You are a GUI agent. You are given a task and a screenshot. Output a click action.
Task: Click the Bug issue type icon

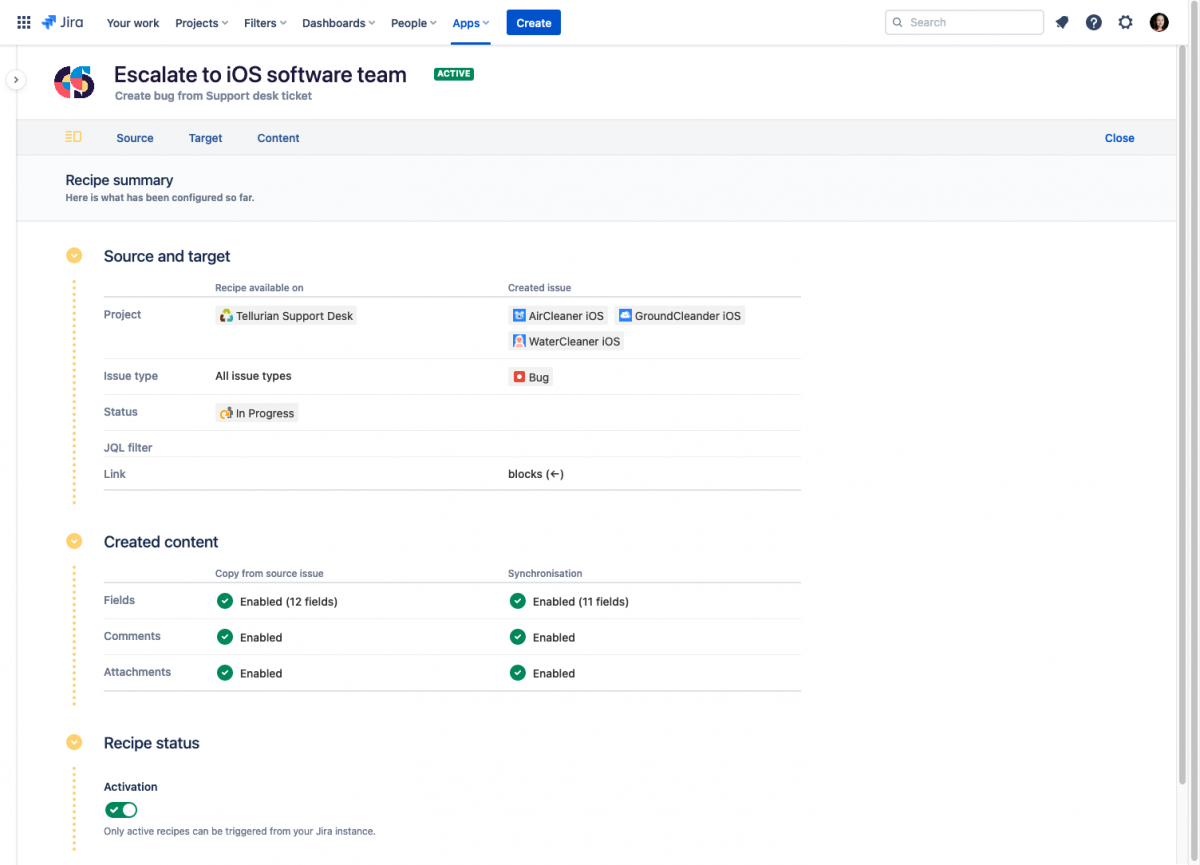tap(518, 377)
